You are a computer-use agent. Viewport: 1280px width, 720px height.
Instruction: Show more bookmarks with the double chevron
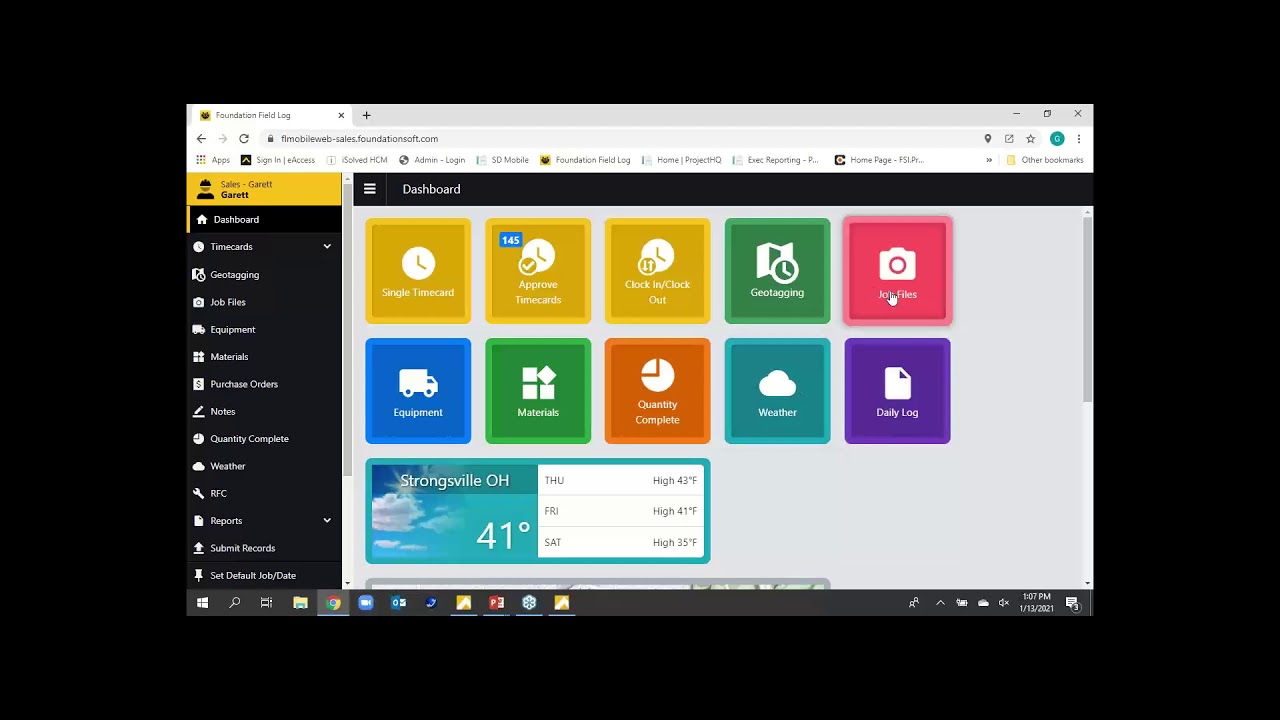(x=989, y=160)
